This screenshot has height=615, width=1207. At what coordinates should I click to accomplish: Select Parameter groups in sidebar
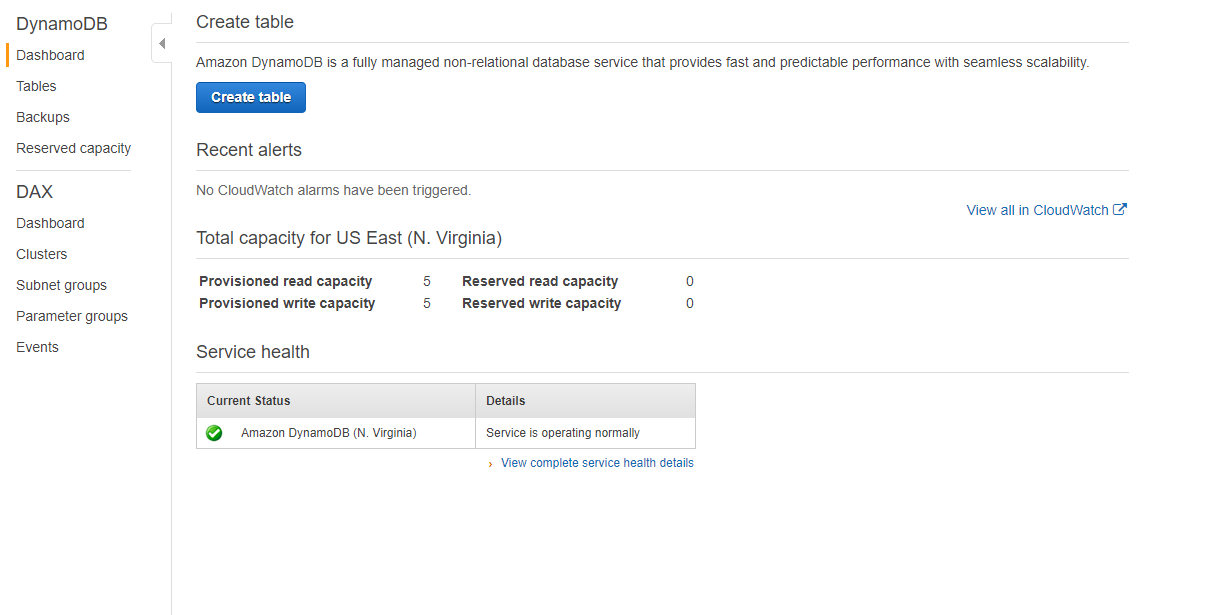72,316
